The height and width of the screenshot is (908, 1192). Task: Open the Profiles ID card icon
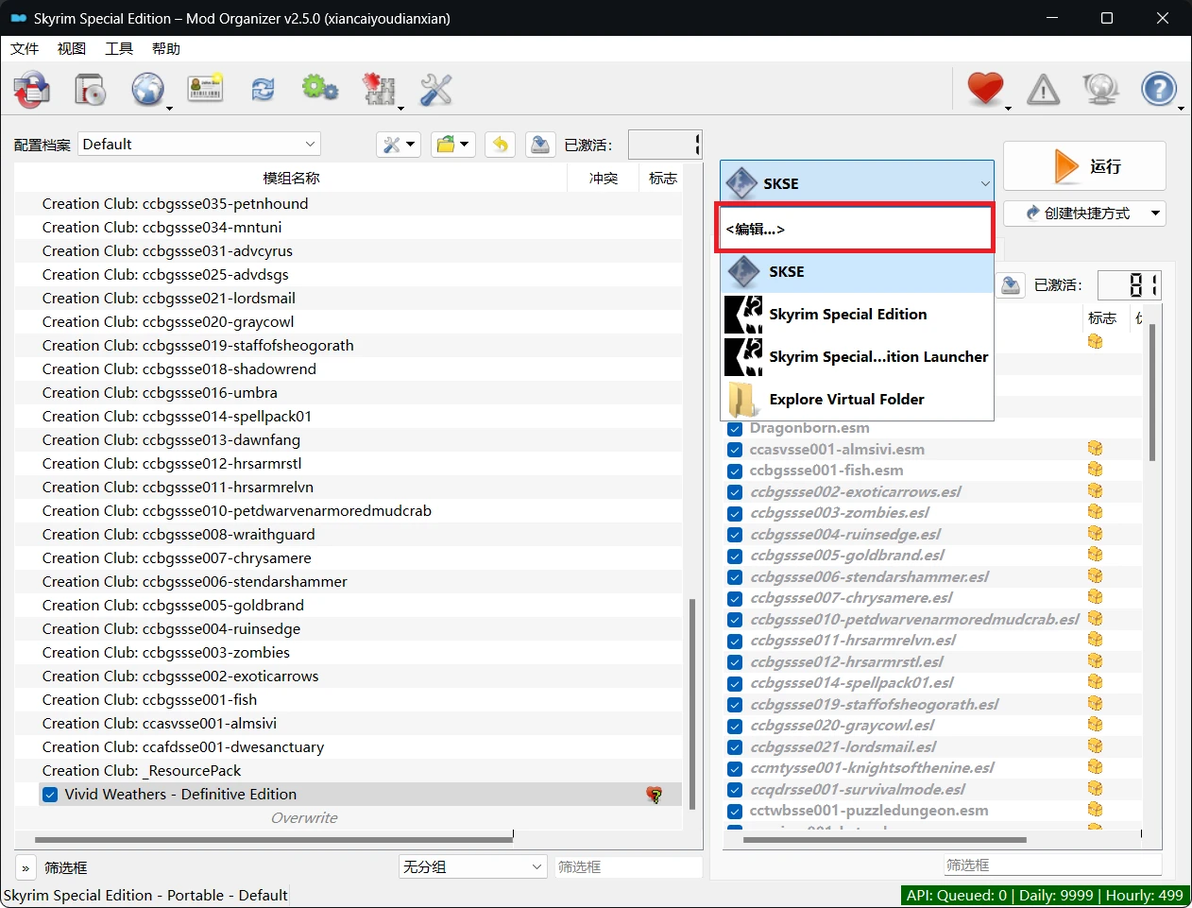(x=205, y=88)
